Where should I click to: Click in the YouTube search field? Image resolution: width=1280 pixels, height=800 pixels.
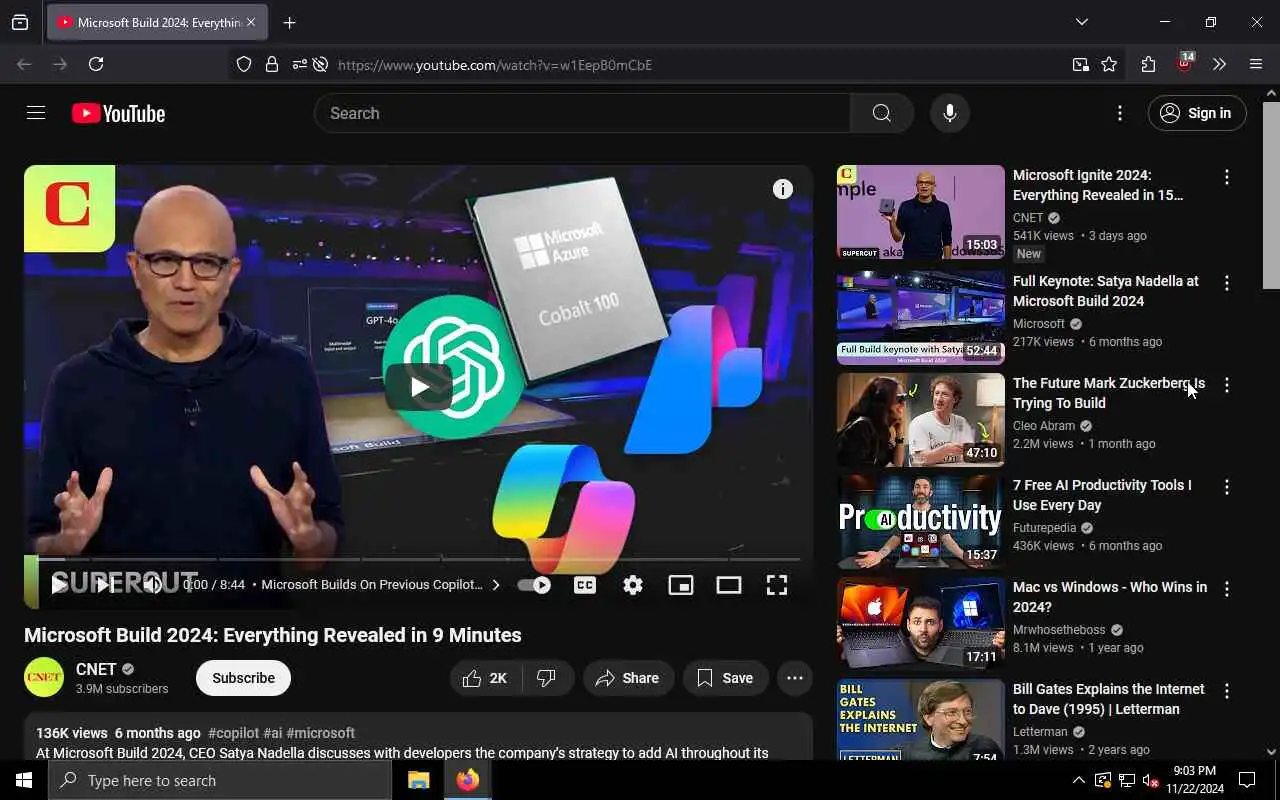click(582, 113)
